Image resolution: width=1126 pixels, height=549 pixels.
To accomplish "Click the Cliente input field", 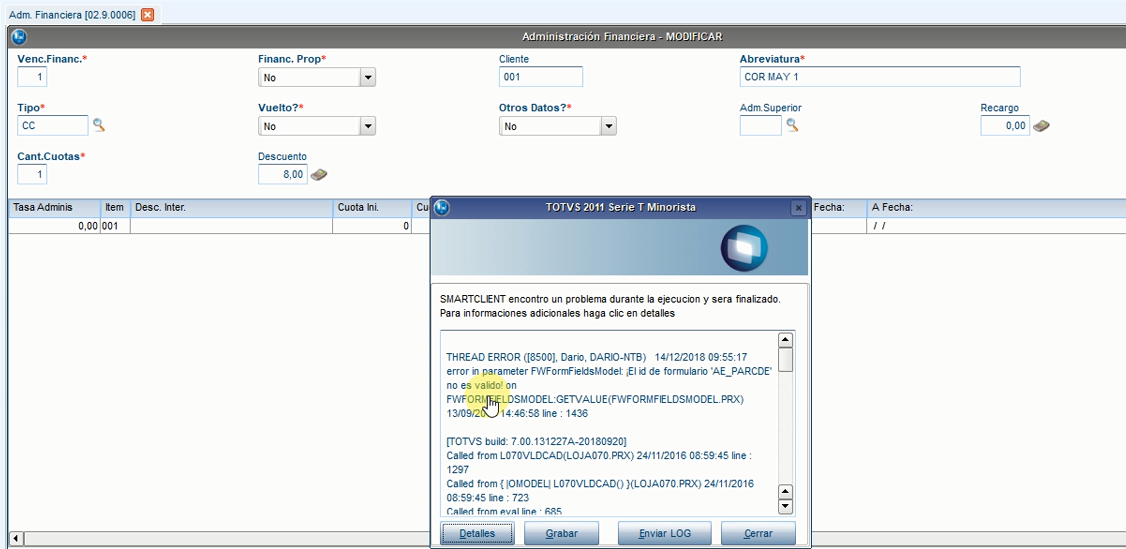I will click(541, 77).
